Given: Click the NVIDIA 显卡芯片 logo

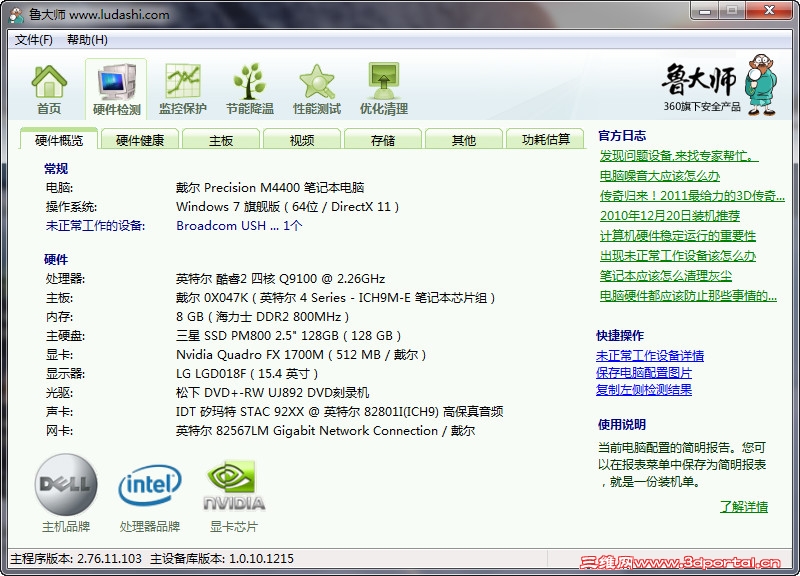Looking at the screenshot, I should (234, 485).
